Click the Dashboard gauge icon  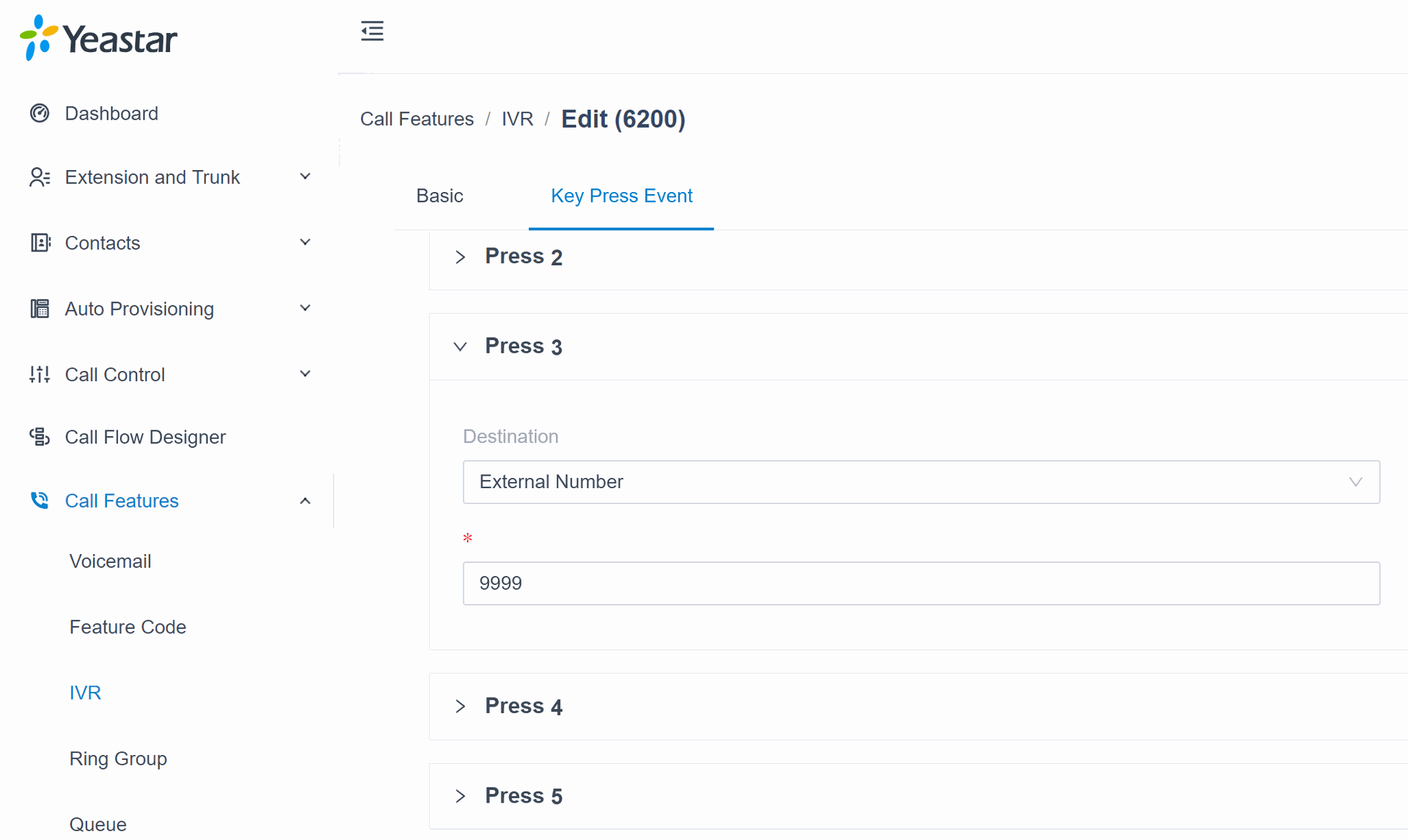[x=40, y=113]
